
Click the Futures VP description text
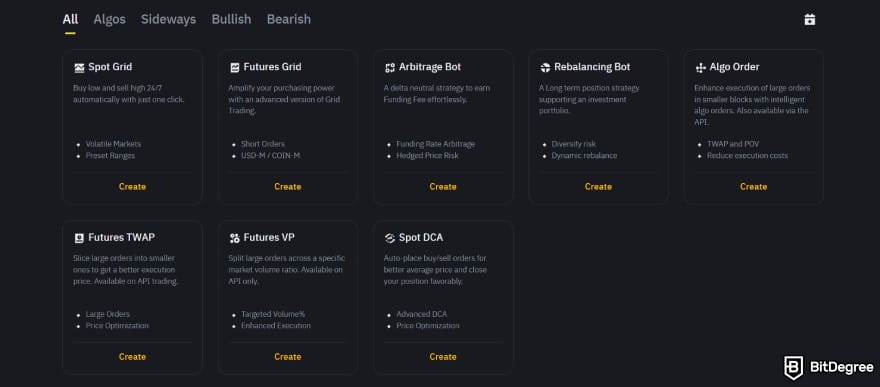tap(287, 270)
